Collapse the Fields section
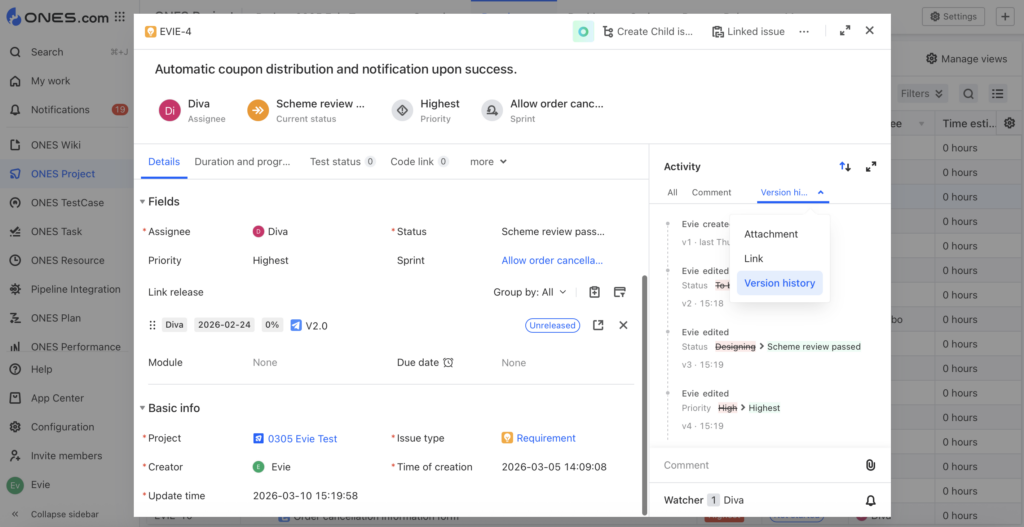The width and height of the screenshot is (1024, 527). coord(143,202)
